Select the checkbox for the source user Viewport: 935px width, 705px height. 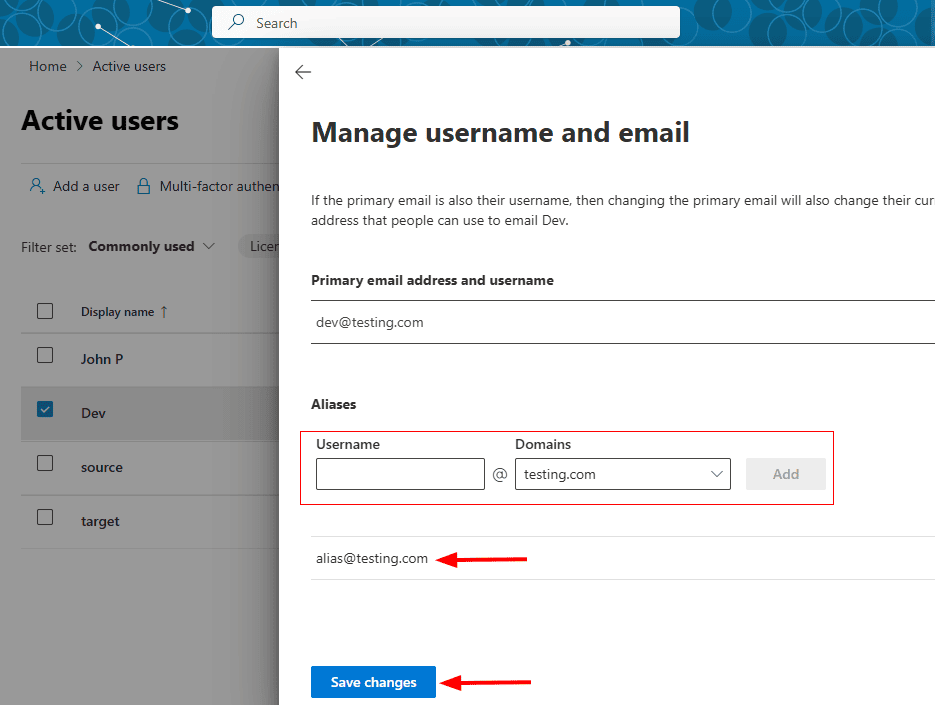click(x=45, y=463)
